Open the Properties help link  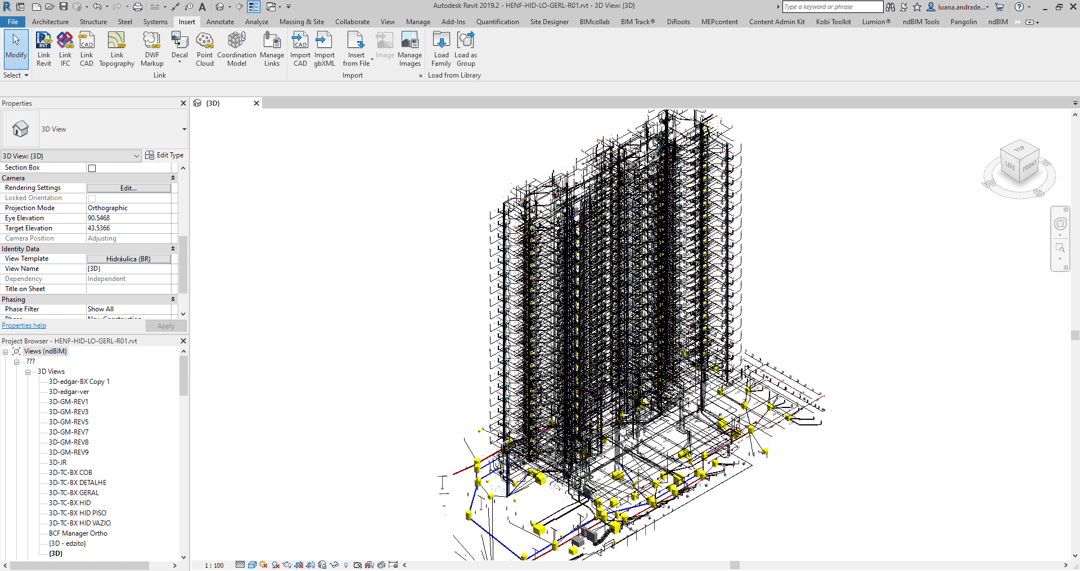(x=23, y=325)
